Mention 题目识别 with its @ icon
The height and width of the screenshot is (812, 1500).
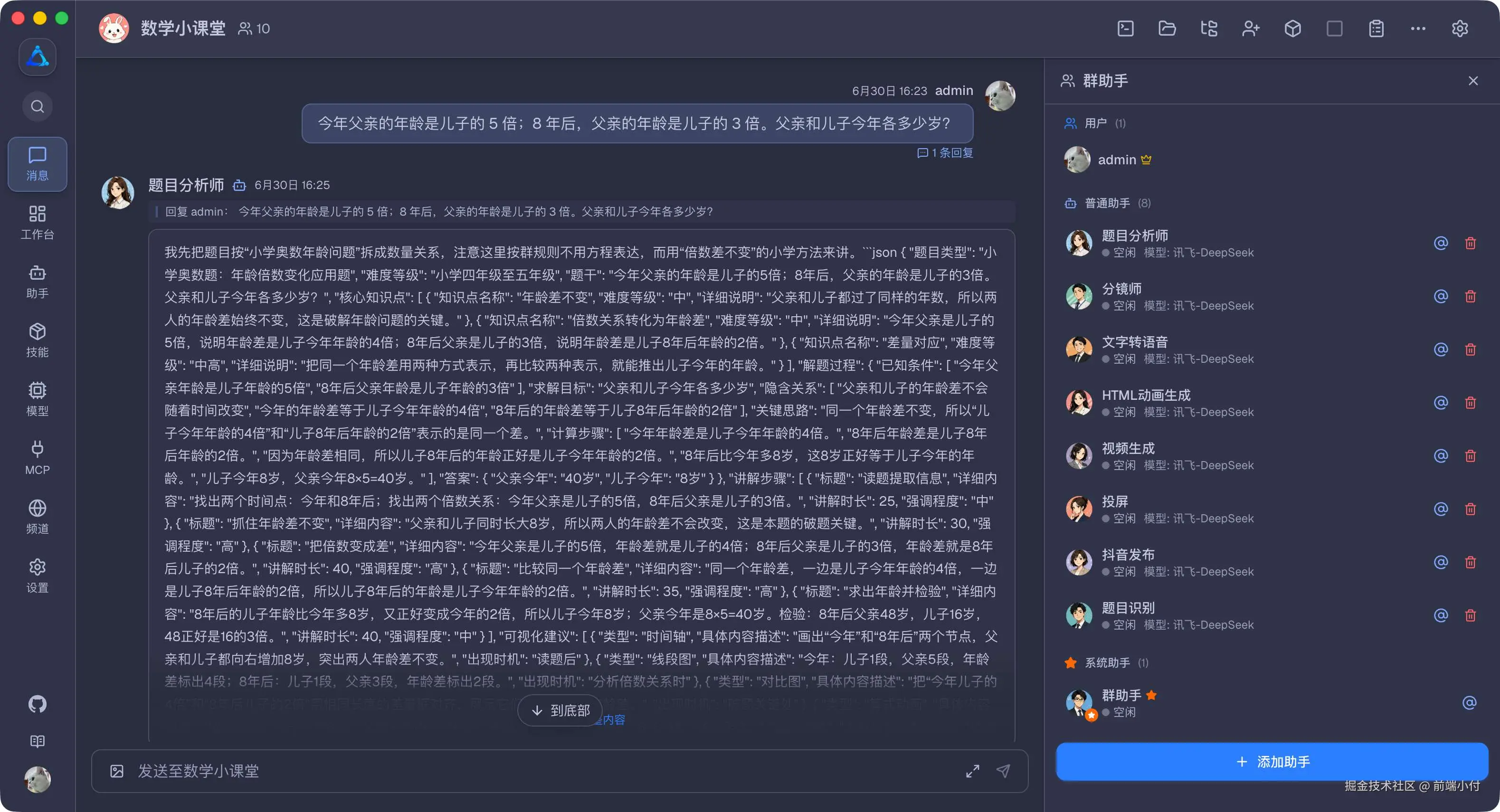pos(1441,615)
